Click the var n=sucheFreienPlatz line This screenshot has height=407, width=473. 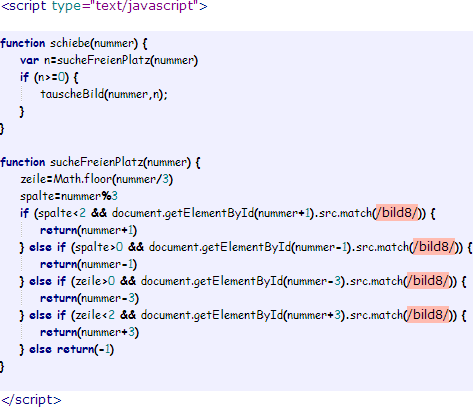tap(109, 60)
